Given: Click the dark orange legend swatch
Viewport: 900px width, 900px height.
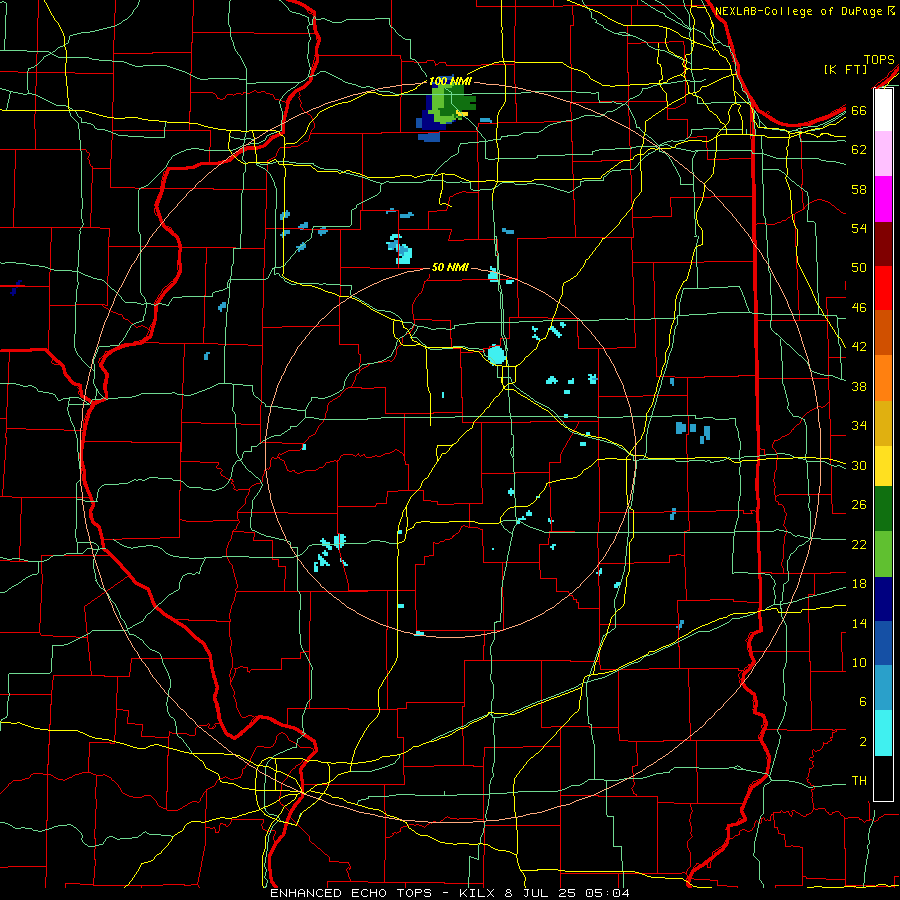Looking at the screenshot, I should [883, 333].
